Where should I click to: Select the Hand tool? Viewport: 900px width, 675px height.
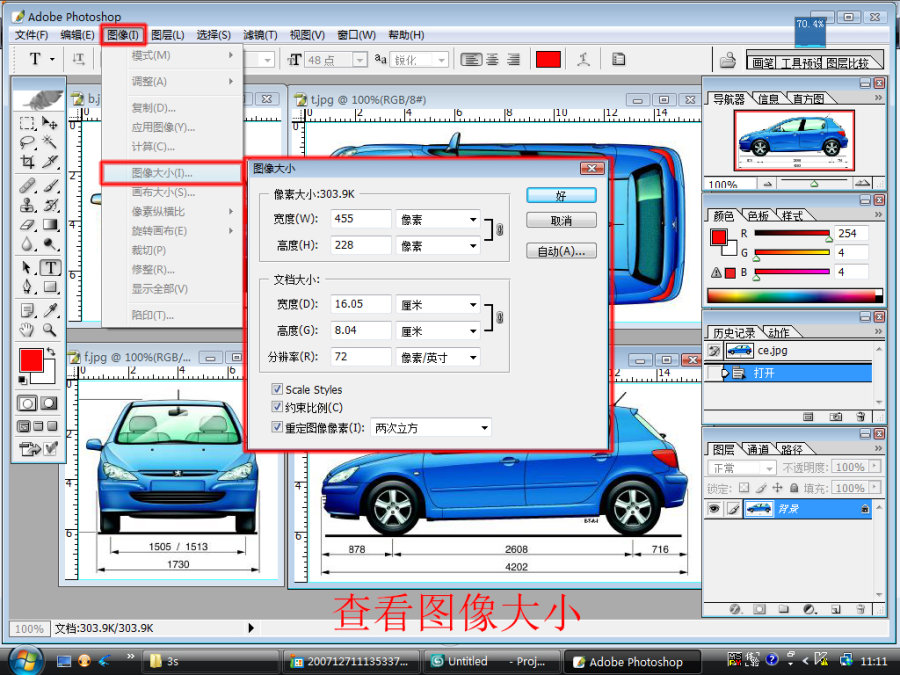27,329
